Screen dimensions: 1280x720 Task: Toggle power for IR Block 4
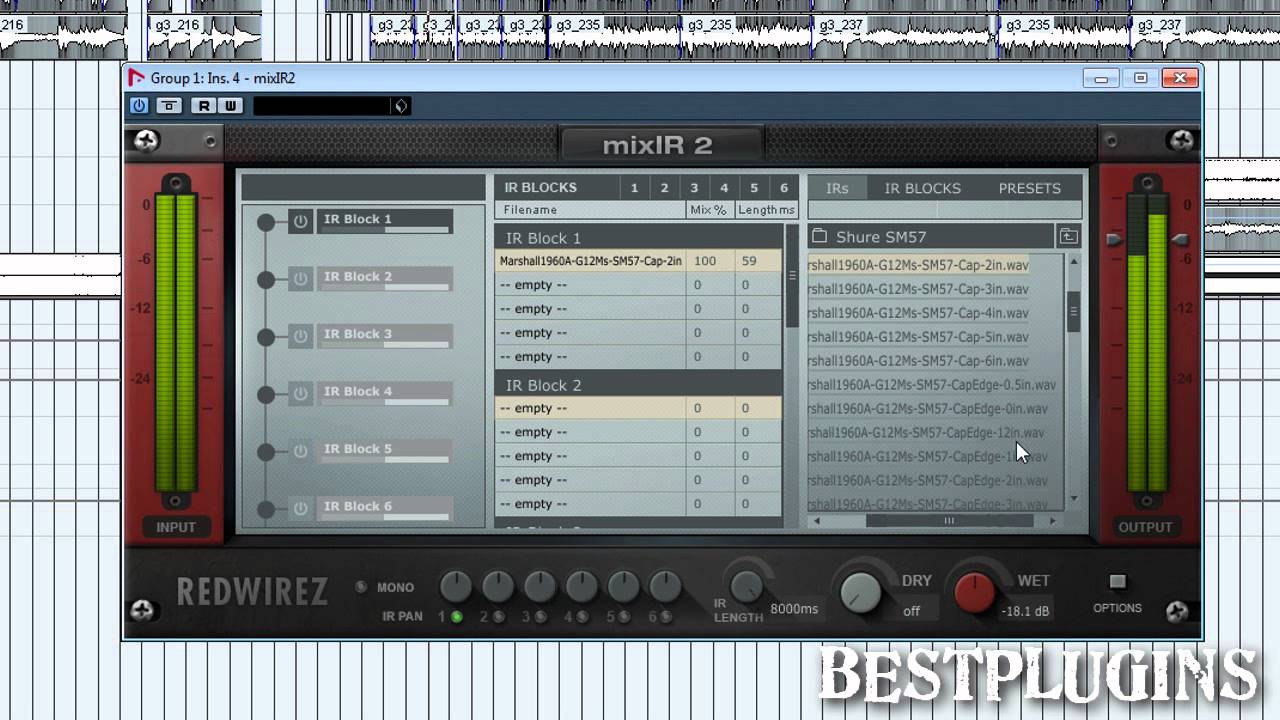click(x=300, y=394)
